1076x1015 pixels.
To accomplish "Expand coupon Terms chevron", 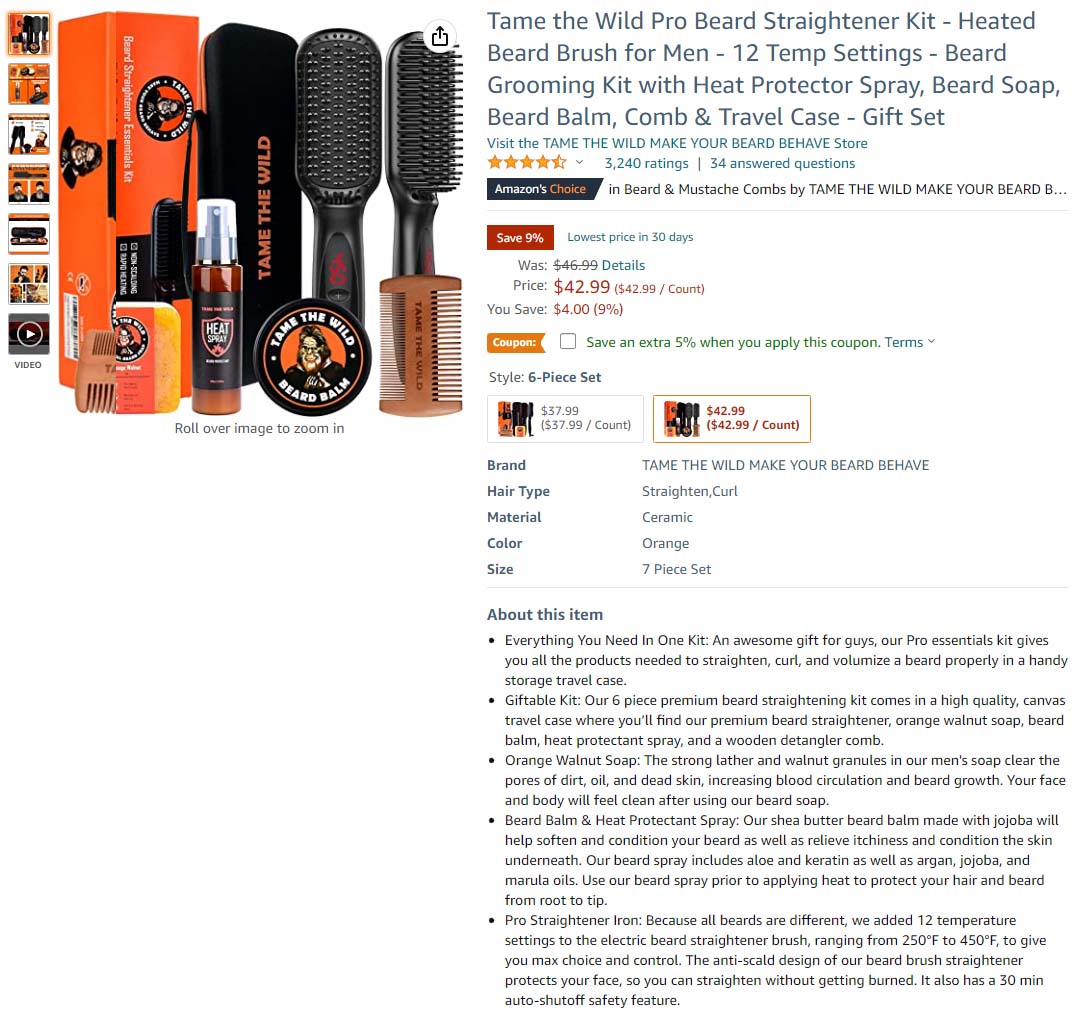I will (931, 341).
